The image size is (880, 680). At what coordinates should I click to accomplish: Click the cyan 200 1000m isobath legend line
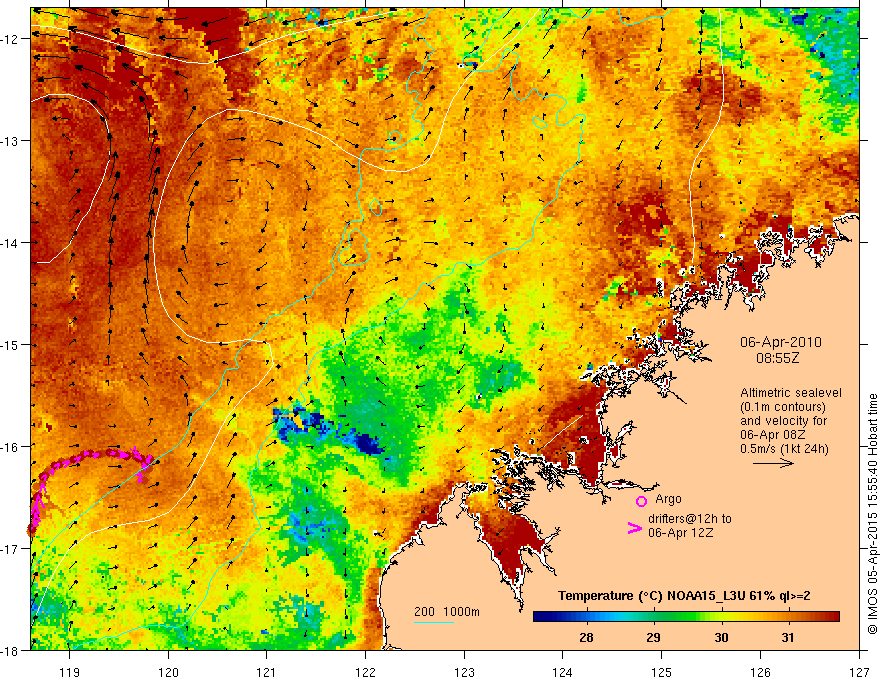[x=434, y=622]
